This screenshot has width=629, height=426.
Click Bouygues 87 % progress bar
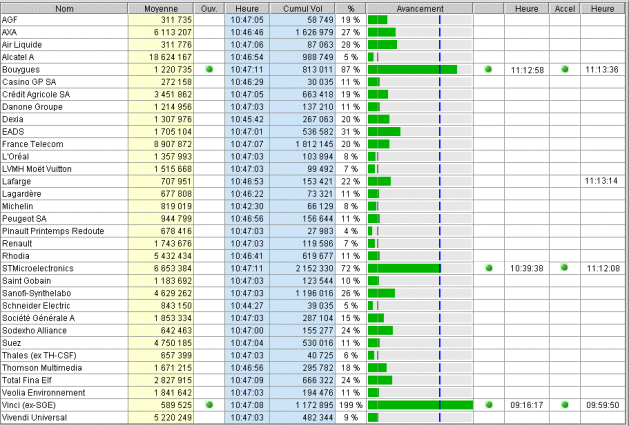click(x=420, y=69)
